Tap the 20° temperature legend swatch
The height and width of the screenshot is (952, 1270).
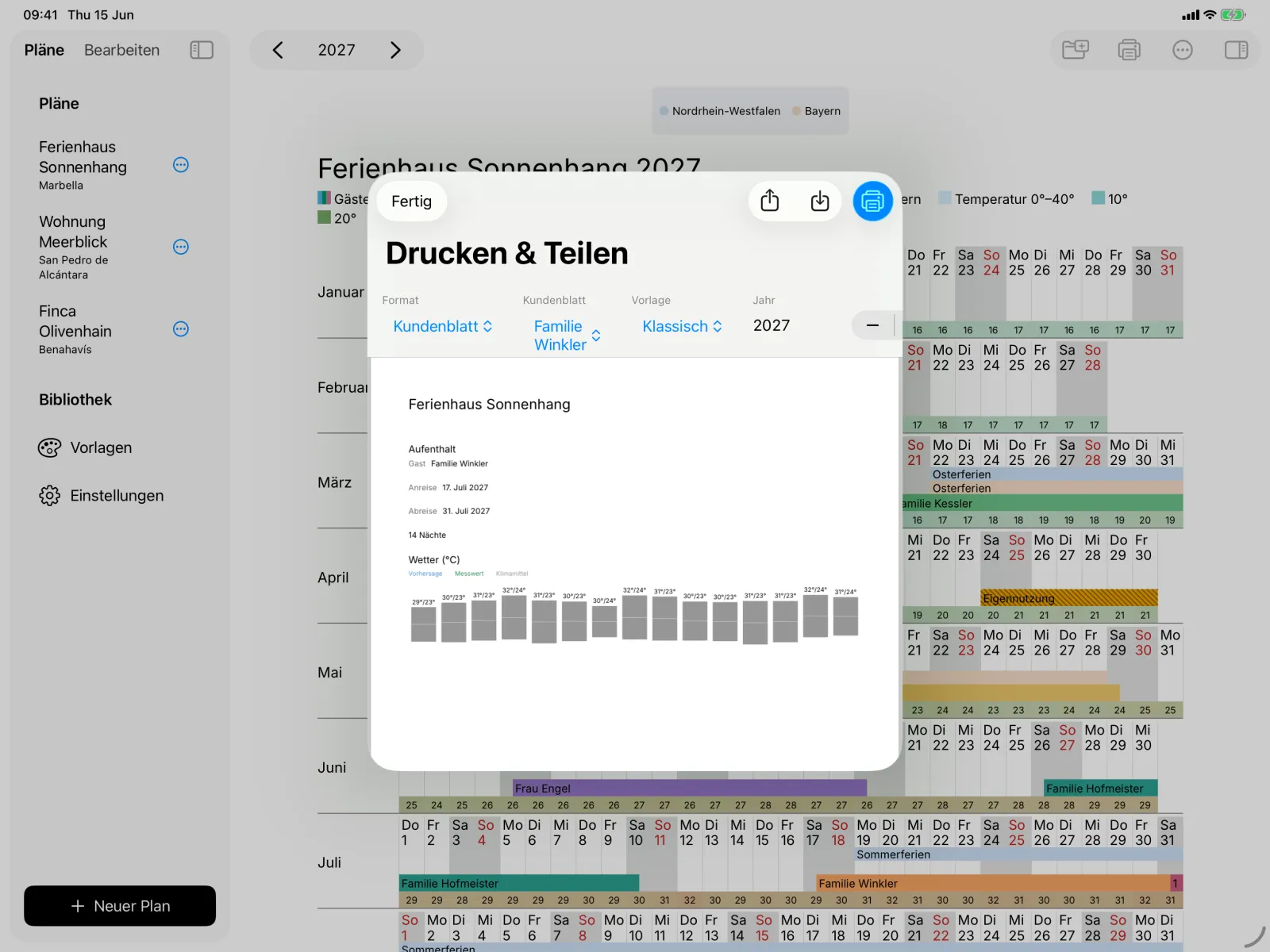point(324,217)
